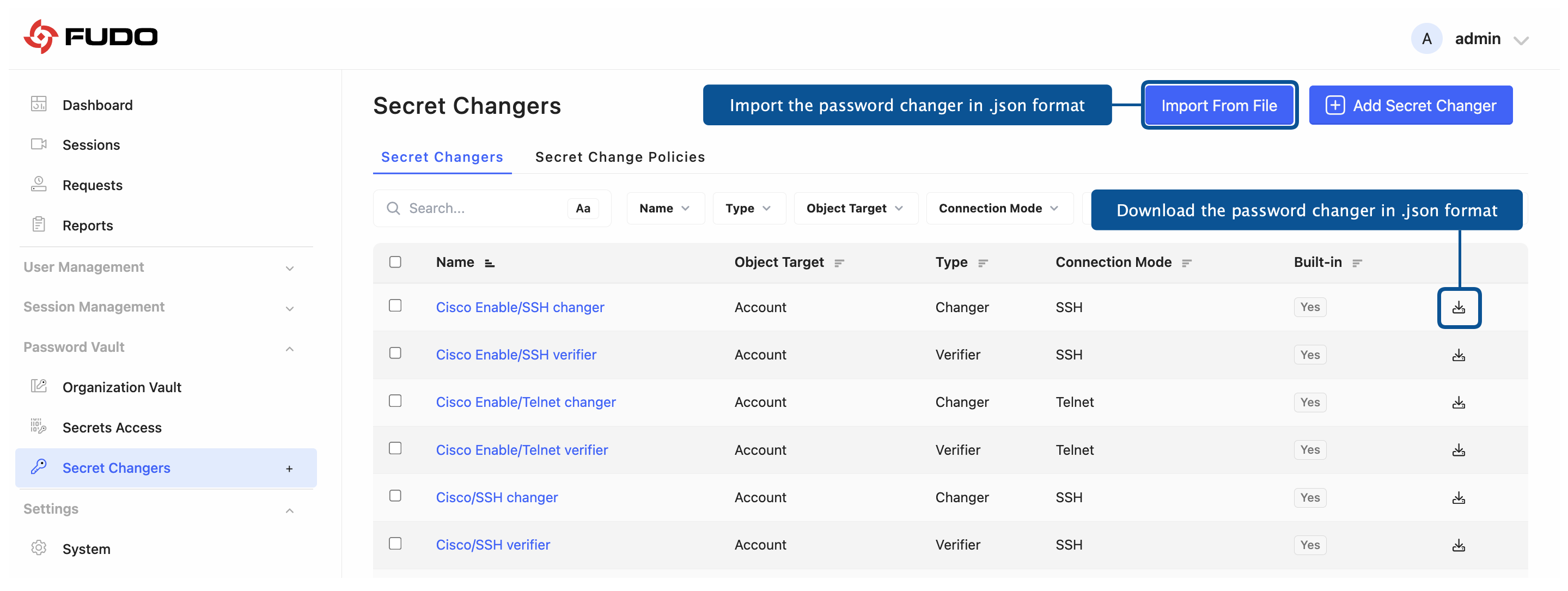This screenshot has width=1568, height=591.
Task: Click the Built-in column sort icon
Action: [x=1357, y=263]
